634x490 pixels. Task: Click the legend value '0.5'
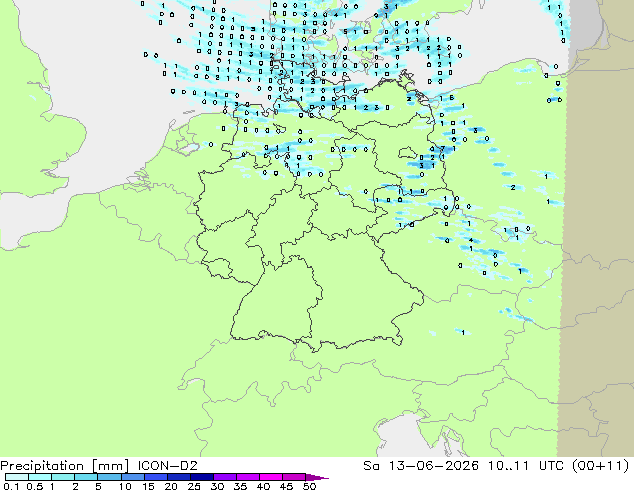[34, 486]
